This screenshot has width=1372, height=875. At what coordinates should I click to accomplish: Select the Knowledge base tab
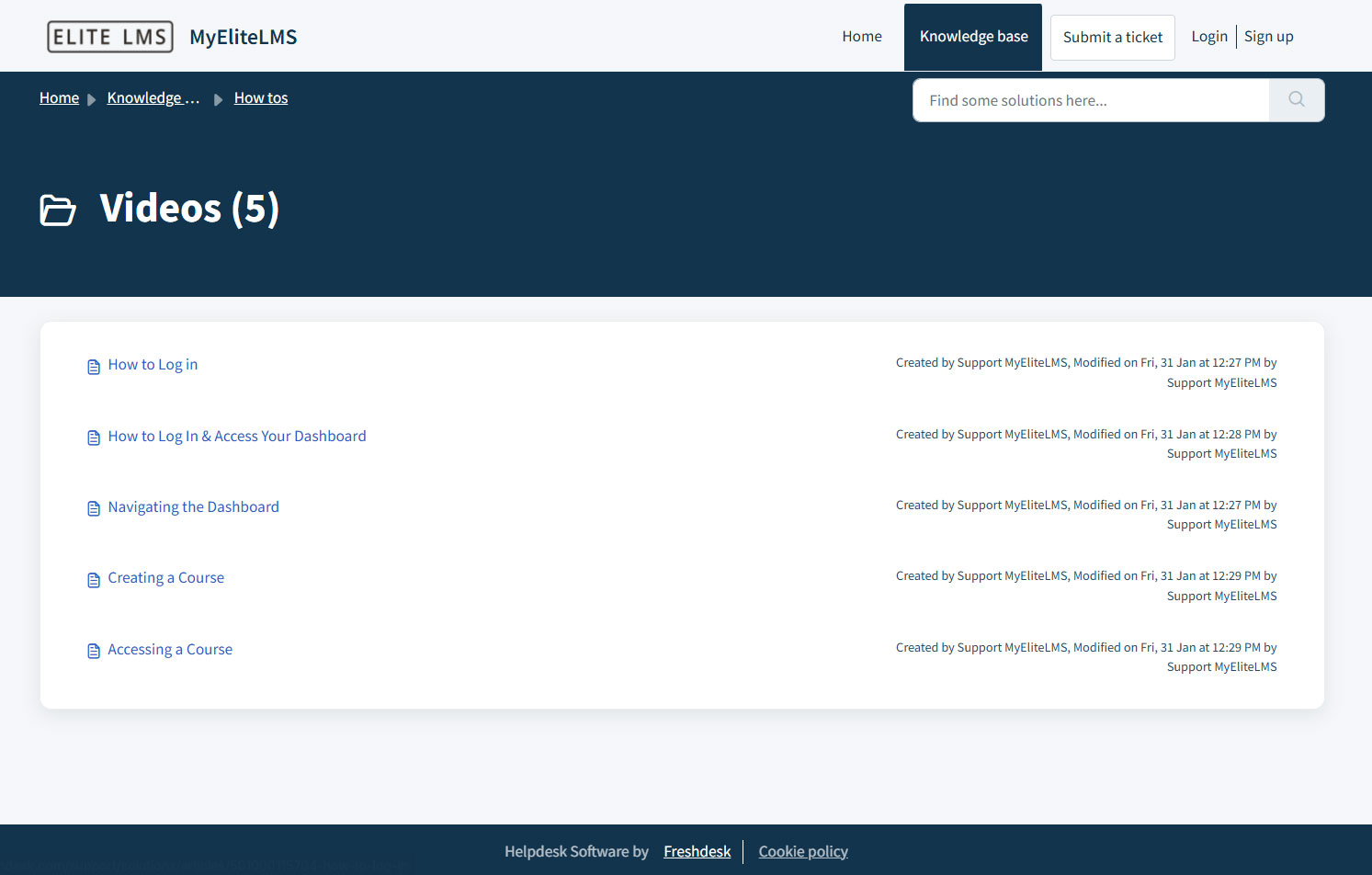(x=973, y=37)
